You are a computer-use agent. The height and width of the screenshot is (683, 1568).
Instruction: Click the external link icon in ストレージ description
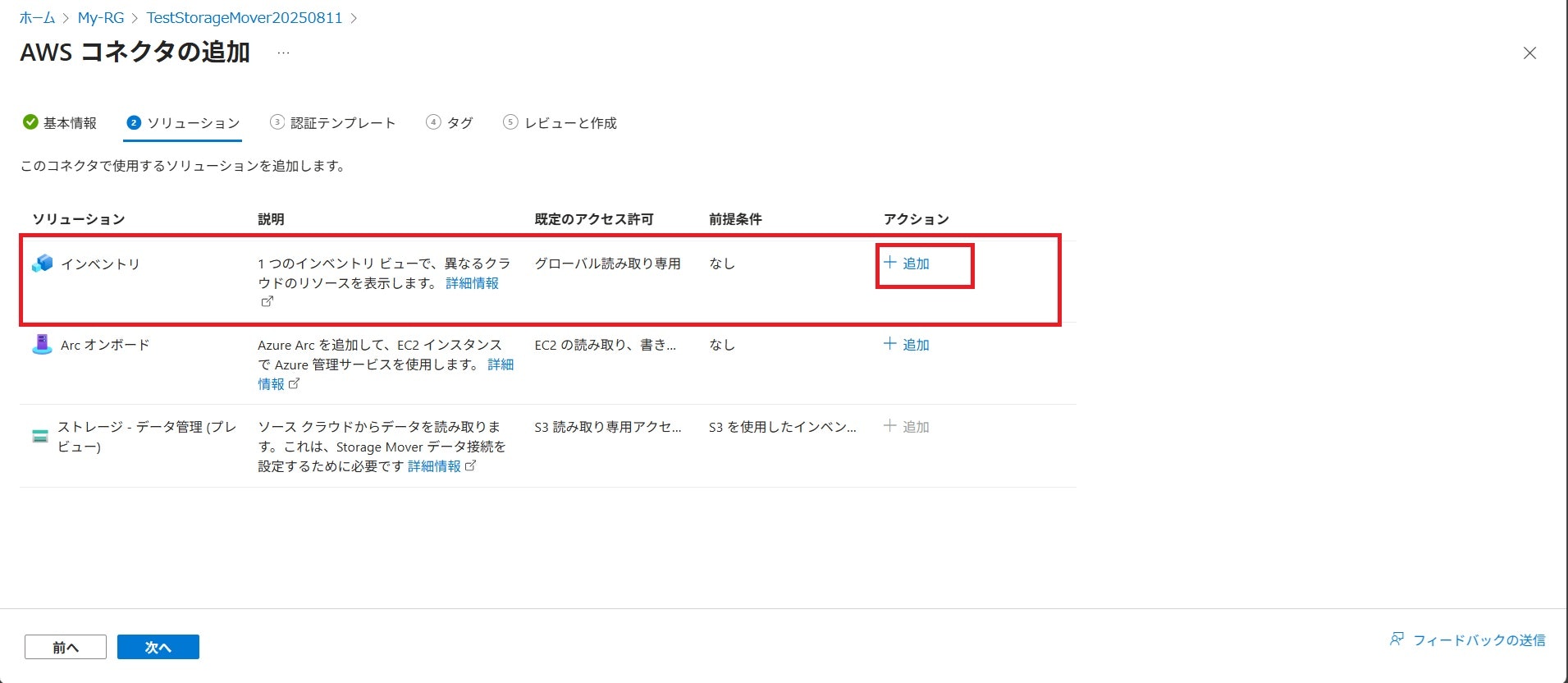(470, 465)
